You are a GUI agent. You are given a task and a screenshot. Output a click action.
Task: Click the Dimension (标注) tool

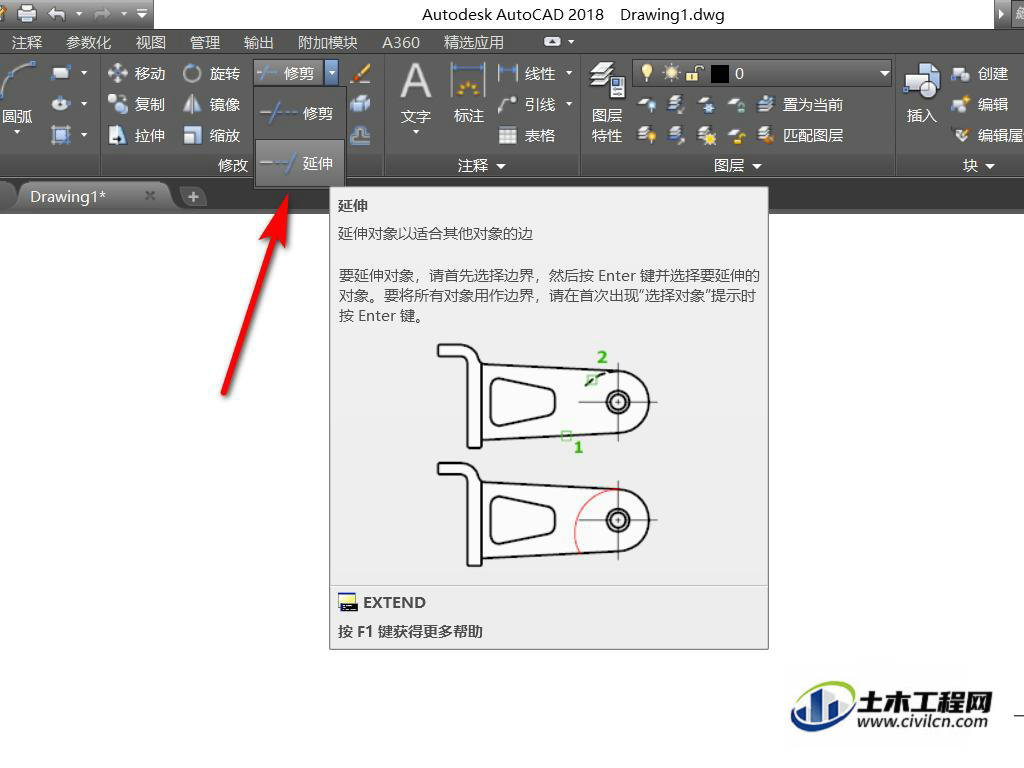[x=468, y=93]
